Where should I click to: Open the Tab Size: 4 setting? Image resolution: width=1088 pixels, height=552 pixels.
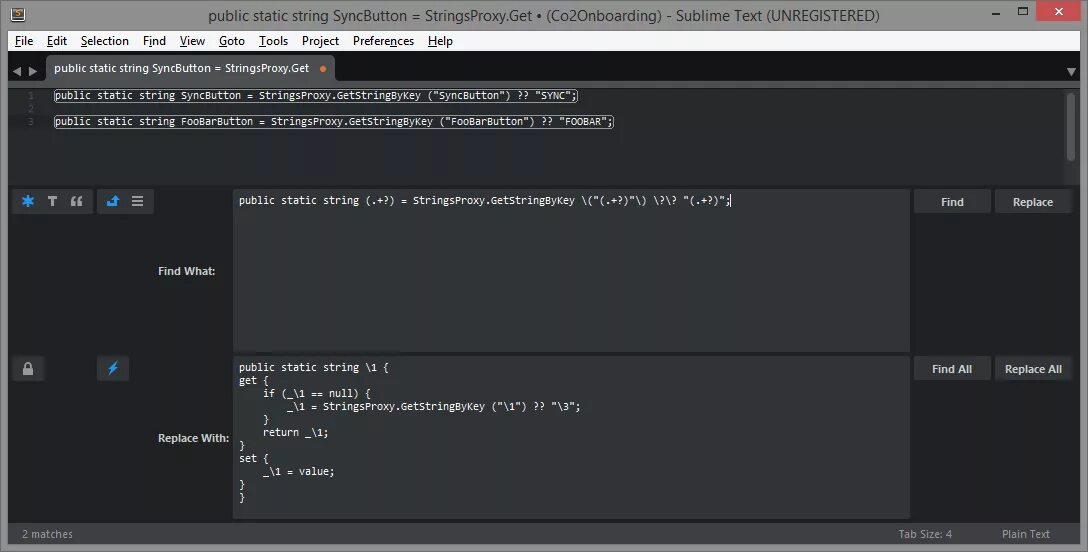coord(925,534)
